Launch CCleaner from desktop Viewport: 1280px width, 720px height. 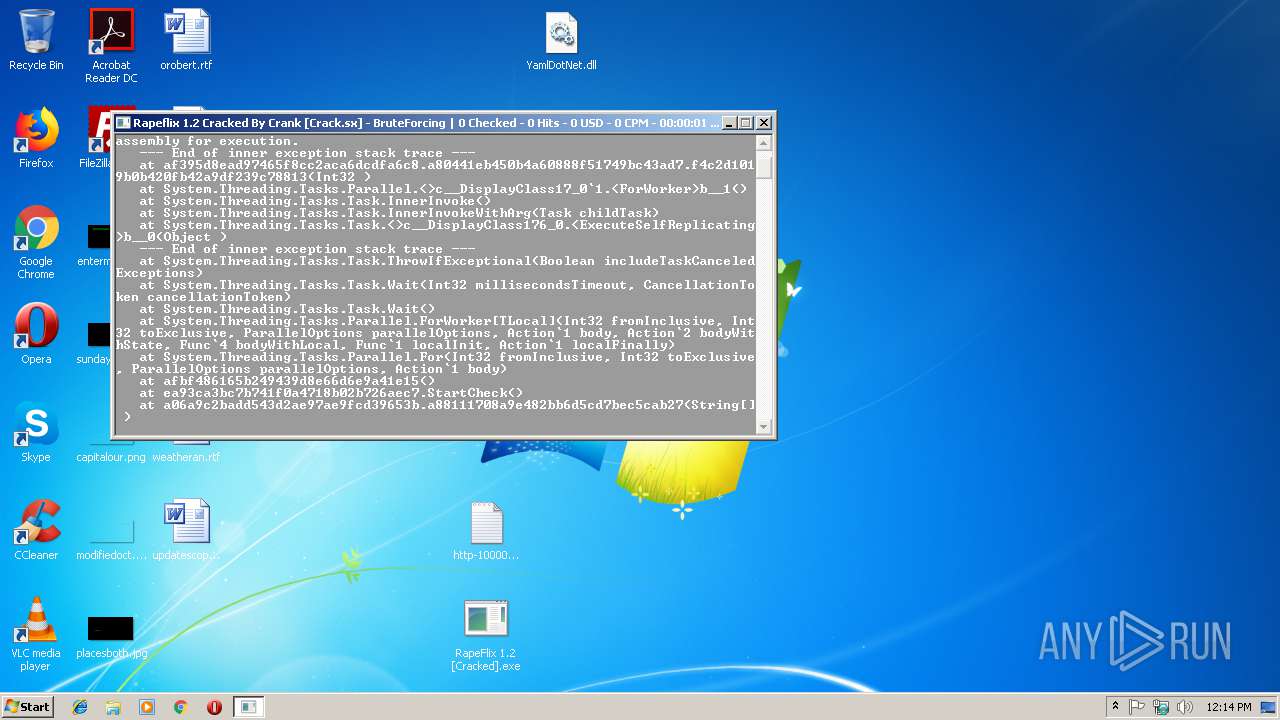pyautogui.click(x=36, y=530)
